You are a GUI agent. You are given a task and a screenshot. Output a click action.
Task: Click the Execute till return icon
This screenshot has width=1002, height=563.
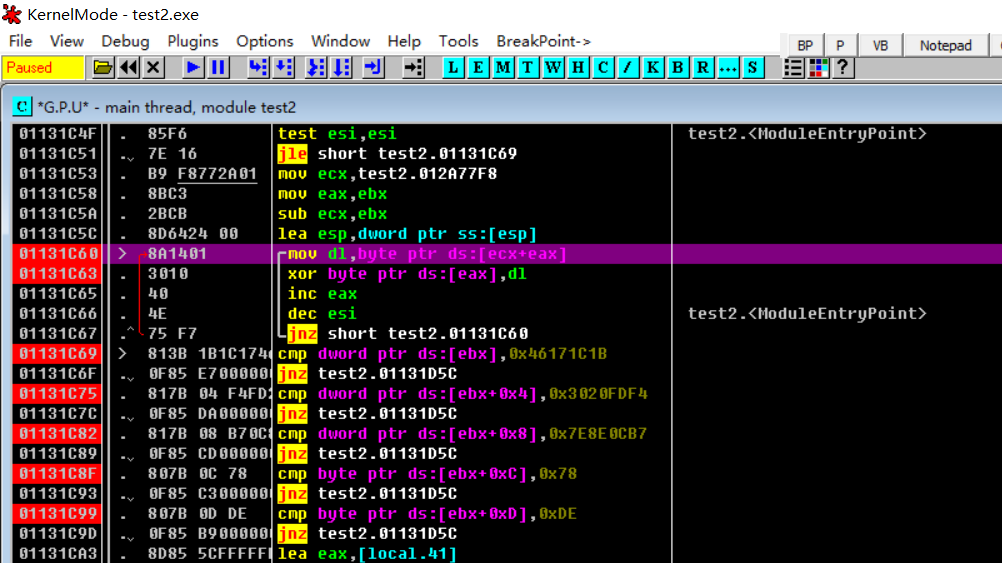coord(373,68)
